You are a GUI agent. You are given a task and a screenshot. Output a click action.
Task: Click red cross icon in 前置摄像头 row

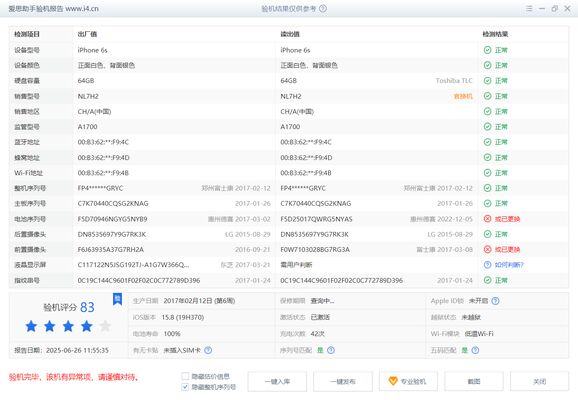(487, 250)
